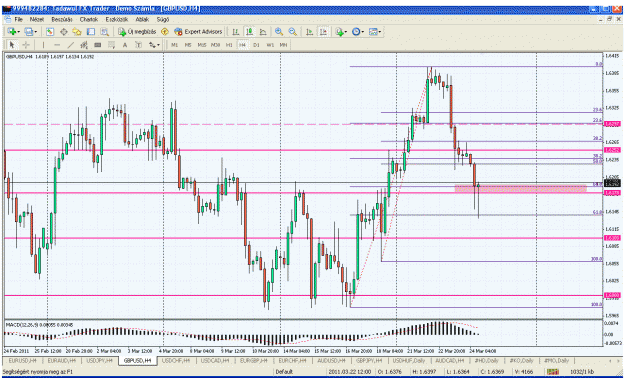The height and width of the screenshot is (378, 625).
Task: Select the trendline drawing tool
Action: point(71,45)
